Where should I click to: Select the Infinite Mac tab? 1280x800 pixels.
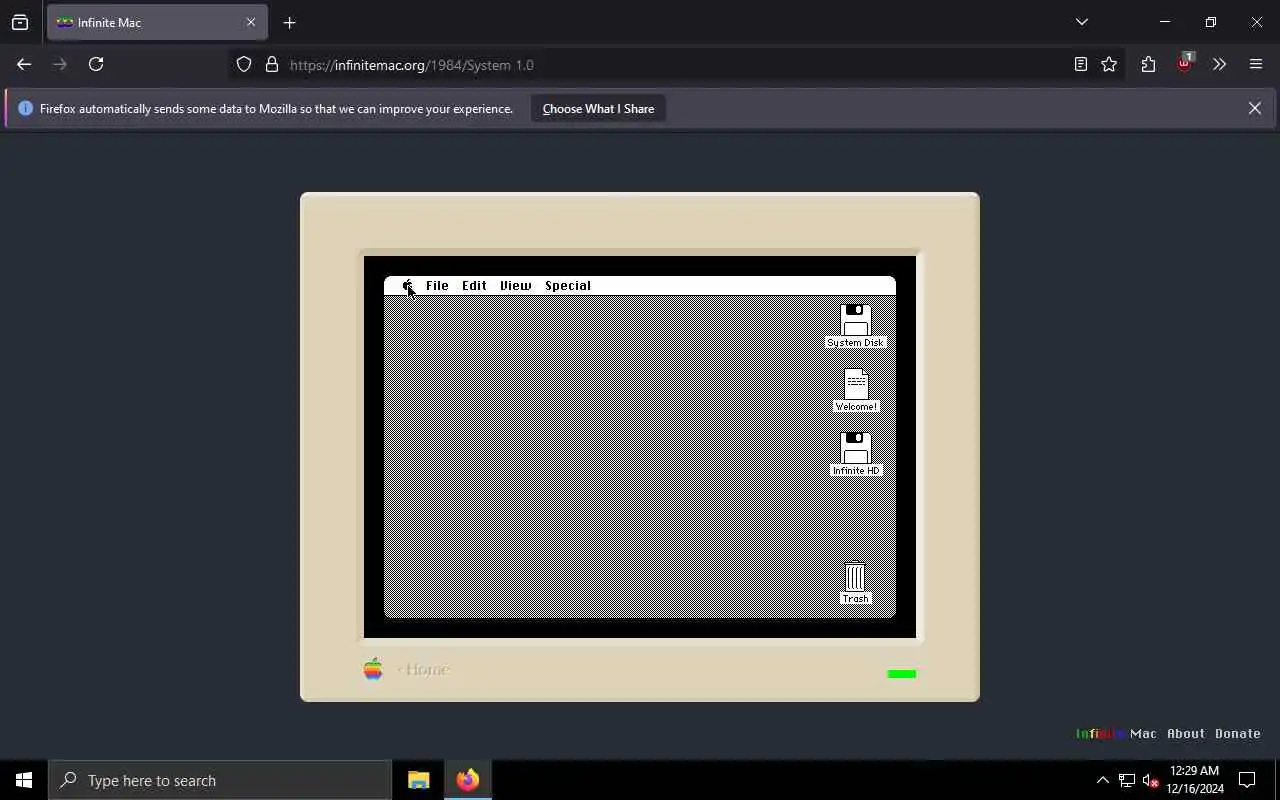157,22
